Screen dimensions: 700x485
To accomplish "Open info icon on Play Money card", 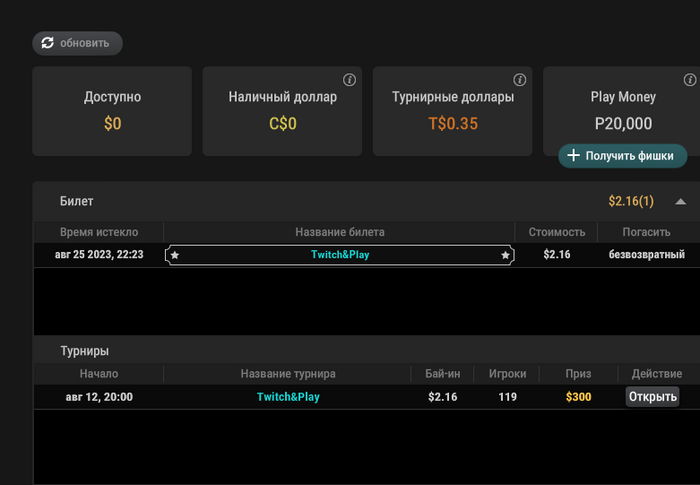I will [x=690, y=80].
